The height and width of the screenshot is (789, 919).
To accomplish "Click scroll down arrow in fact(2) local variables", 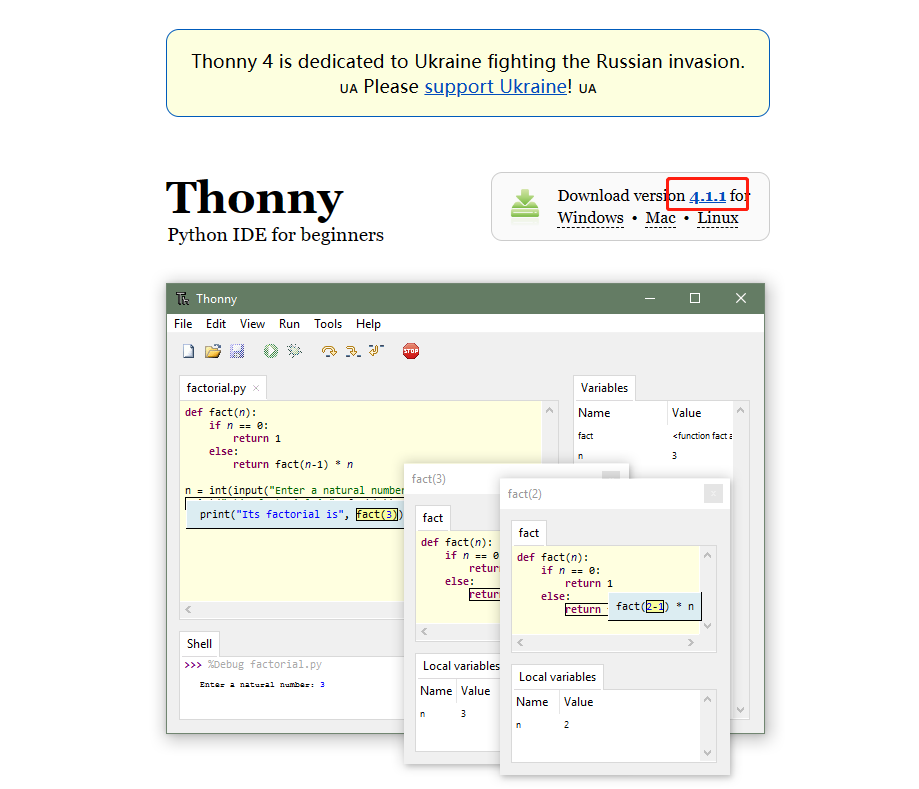I will coord(707,753).
